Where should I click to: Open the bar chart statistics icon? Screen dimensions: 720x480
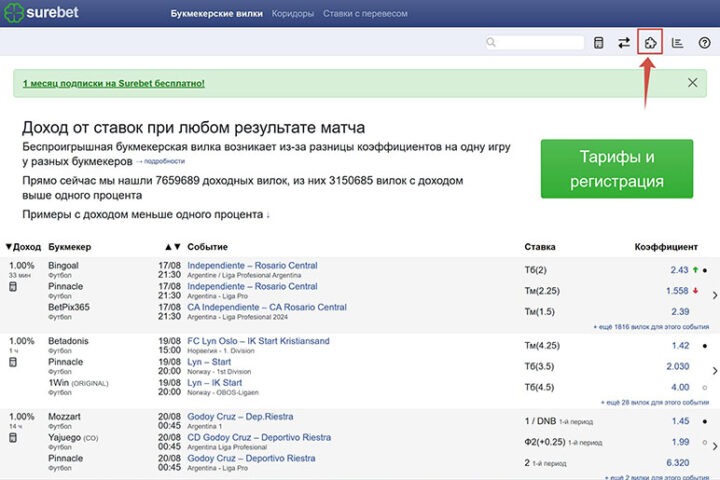(x=677, y=43)
